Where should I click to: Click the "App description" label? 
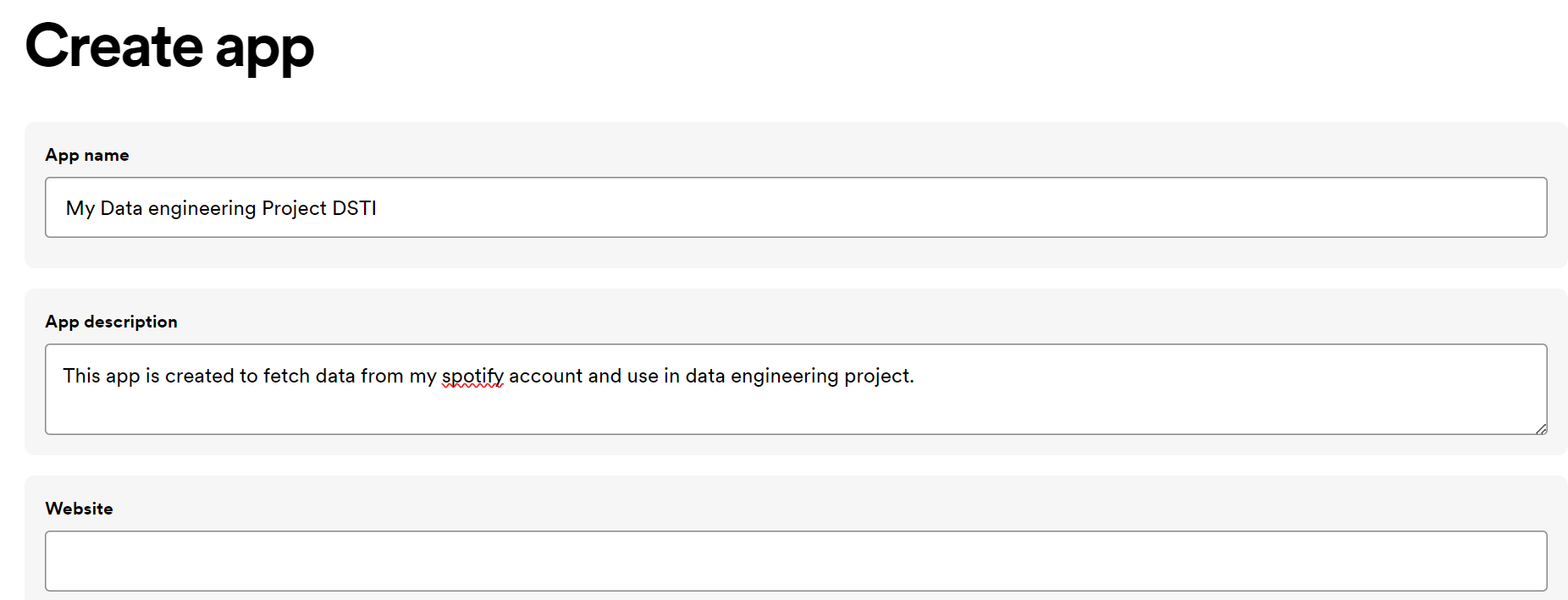point(111,322)
